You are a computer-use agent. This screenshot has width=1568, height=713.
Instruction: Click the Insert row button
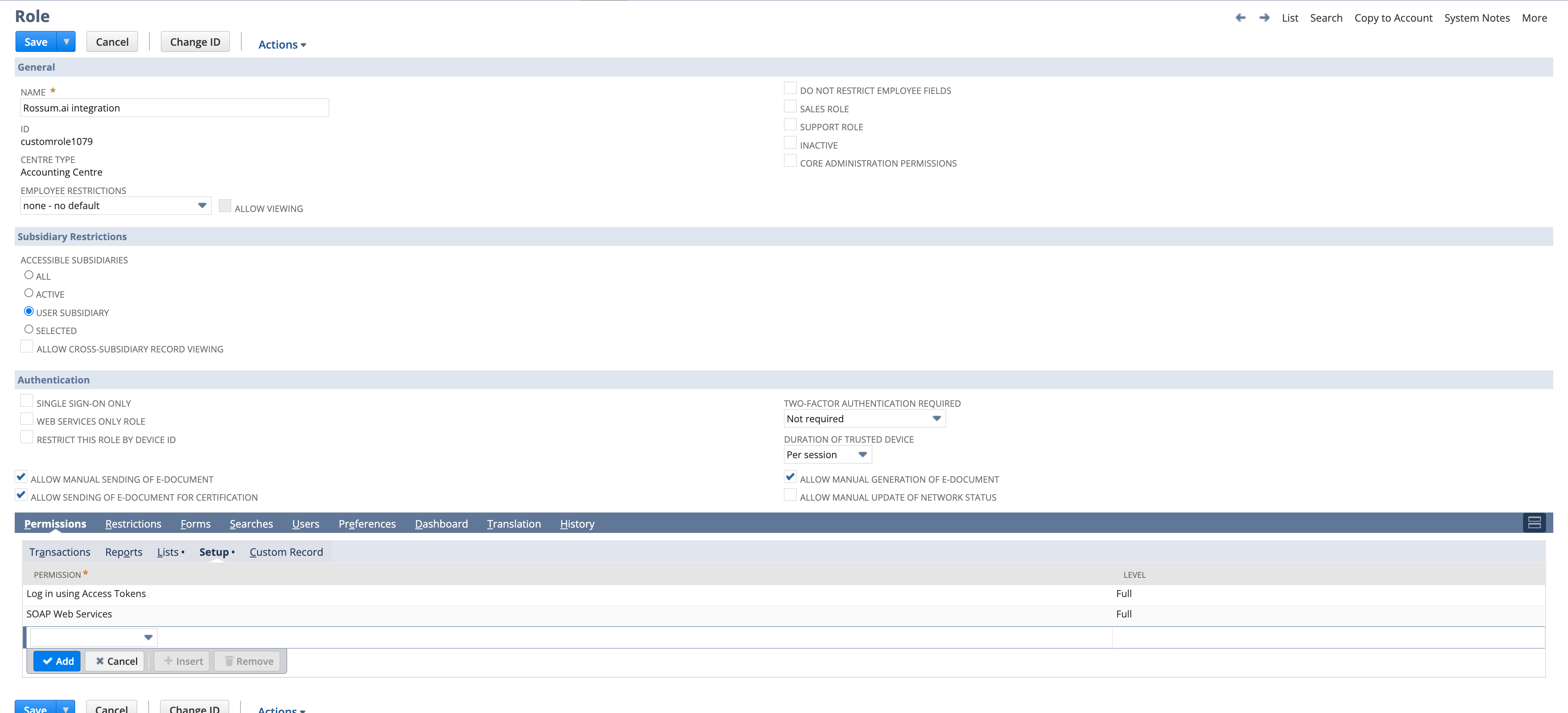tap(182, 661)
